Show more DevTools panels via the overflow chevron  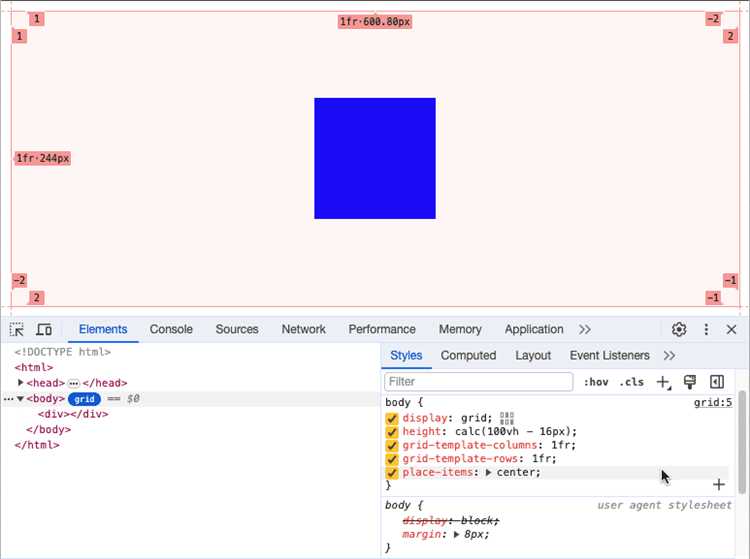585,329
